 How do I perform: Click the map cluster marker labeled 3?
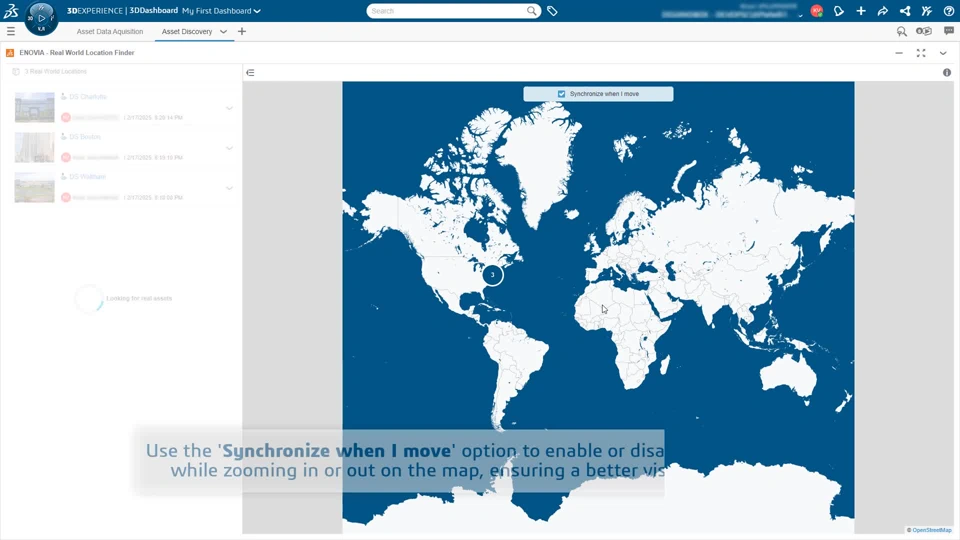(492, 275)
